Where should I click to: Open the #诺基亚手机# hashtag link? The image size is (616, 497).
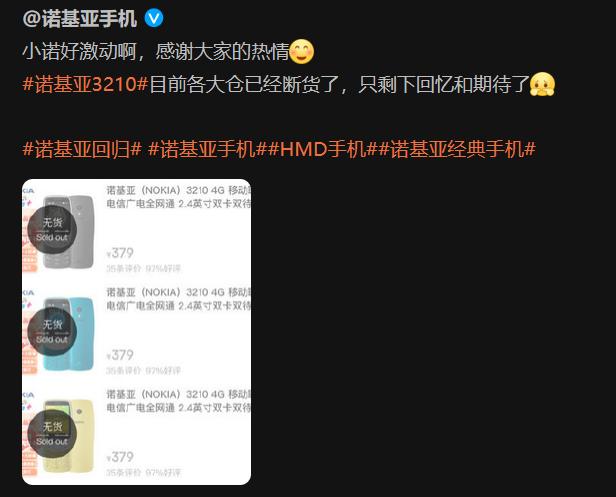tap(208, 149)
